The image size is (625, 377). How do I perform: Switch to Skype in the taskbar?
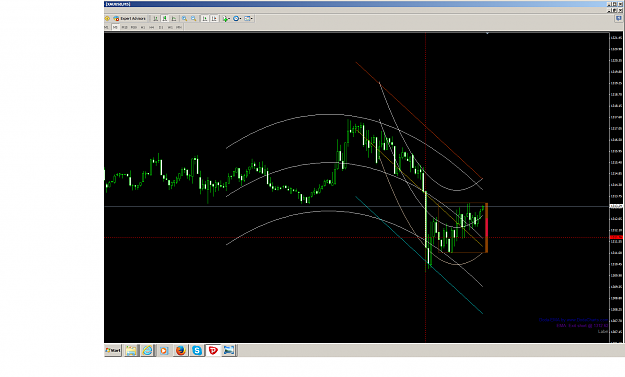point(197,350)
